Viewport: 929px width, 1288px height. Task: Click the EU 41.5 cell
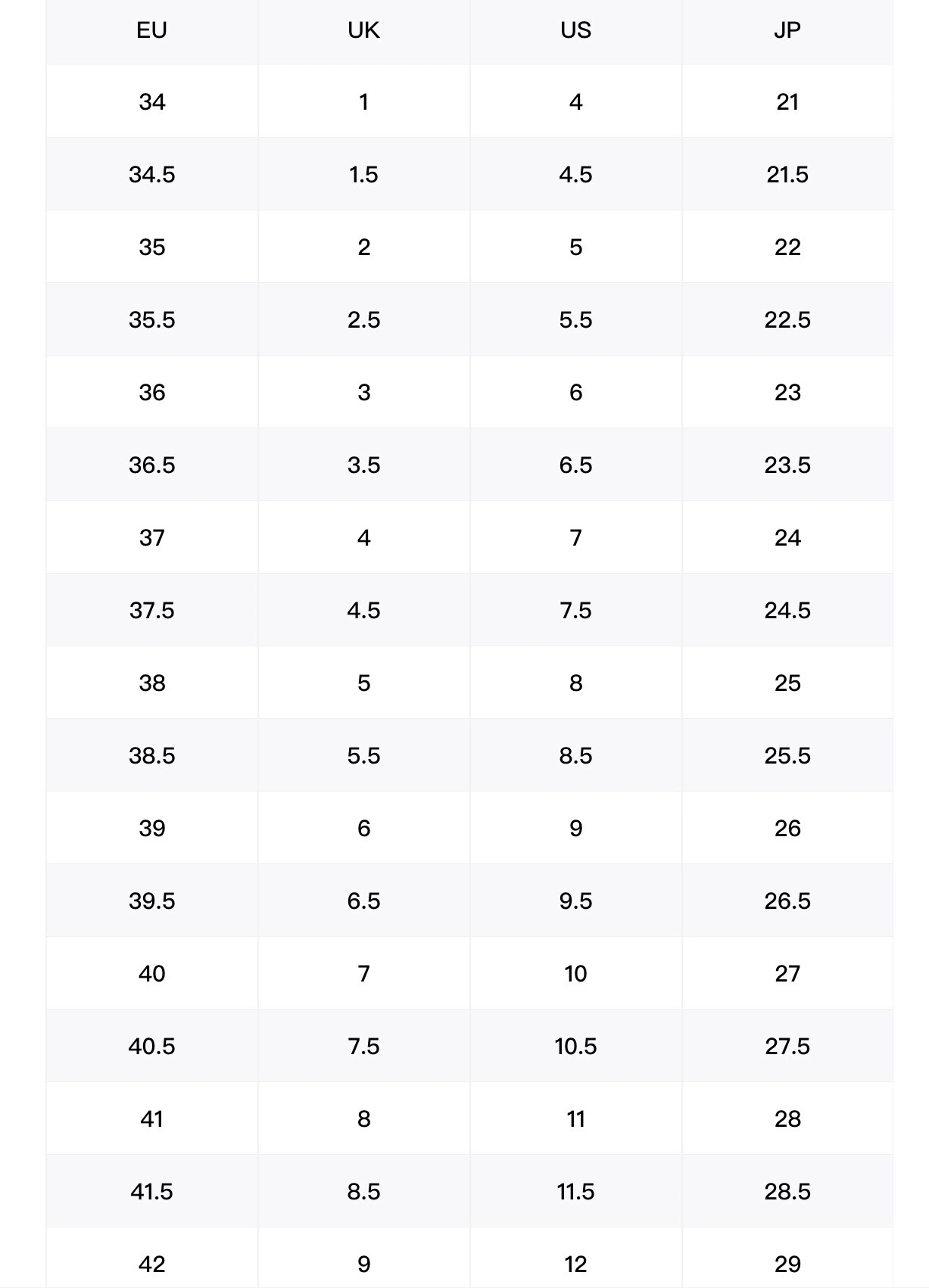pyautogui.click(x=151, y=1191)
